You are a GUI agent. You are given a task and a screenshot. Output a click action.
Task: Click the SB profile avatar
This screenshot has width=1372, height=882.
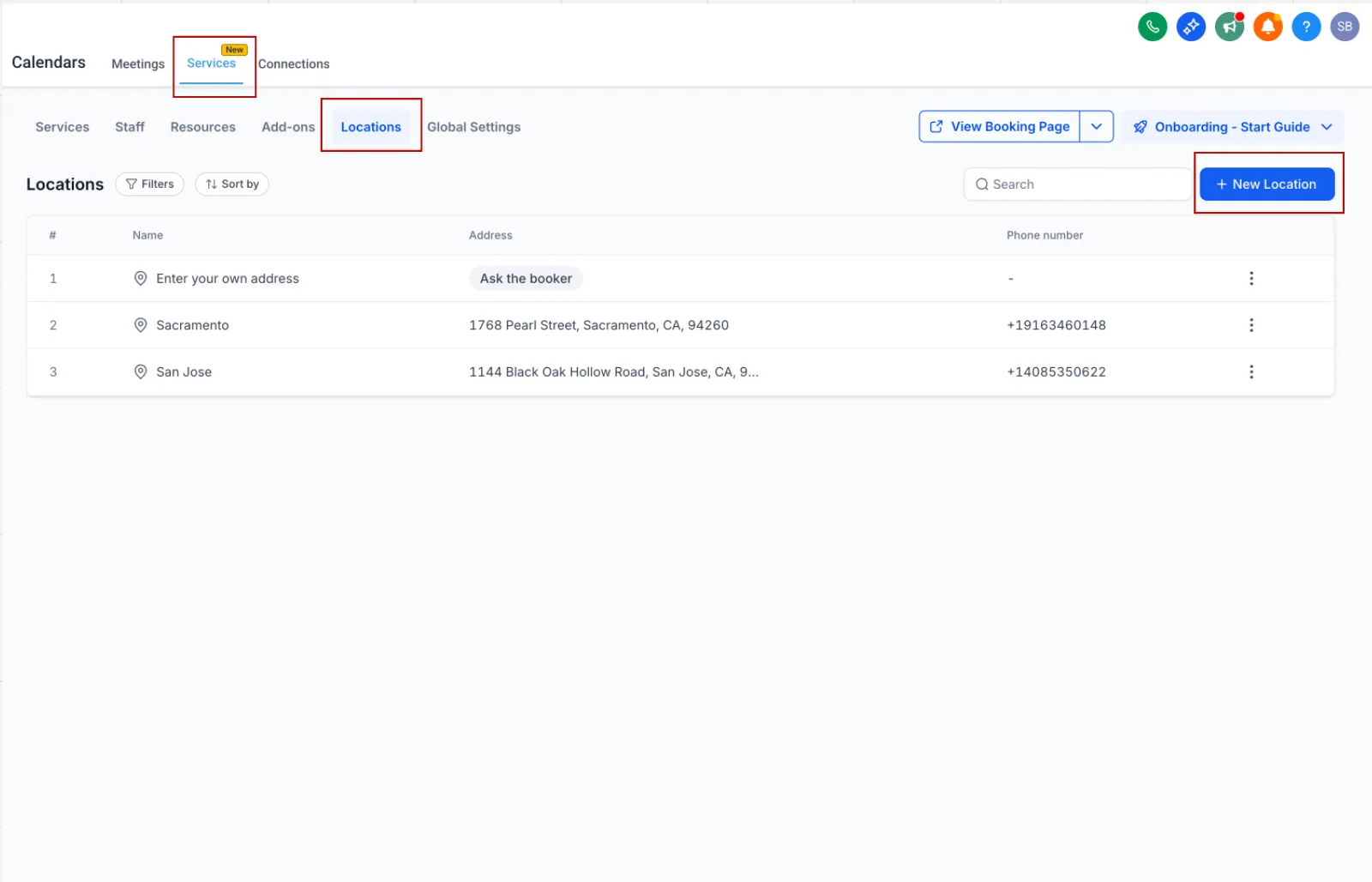coord(1344,26)
